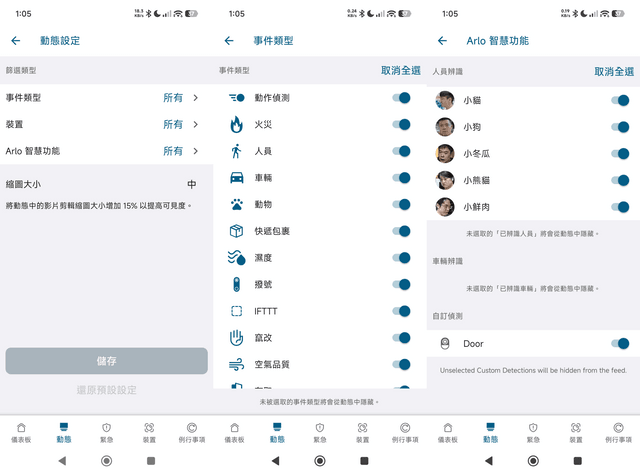Turn off the 小冬瓜 person toggle
The width and height of the screenshot is (640, 474).
620,154
